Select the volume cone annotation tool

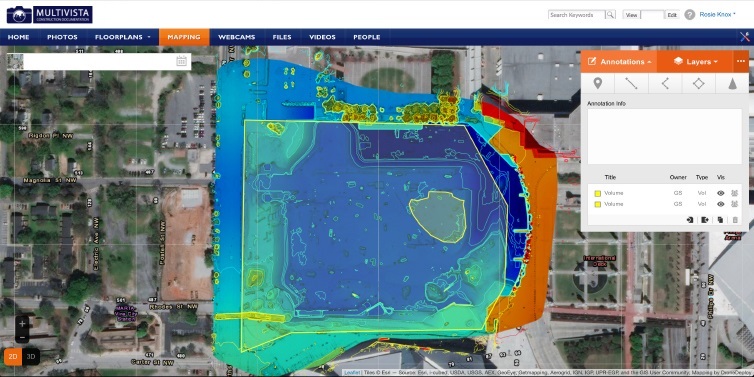point(732,83)
